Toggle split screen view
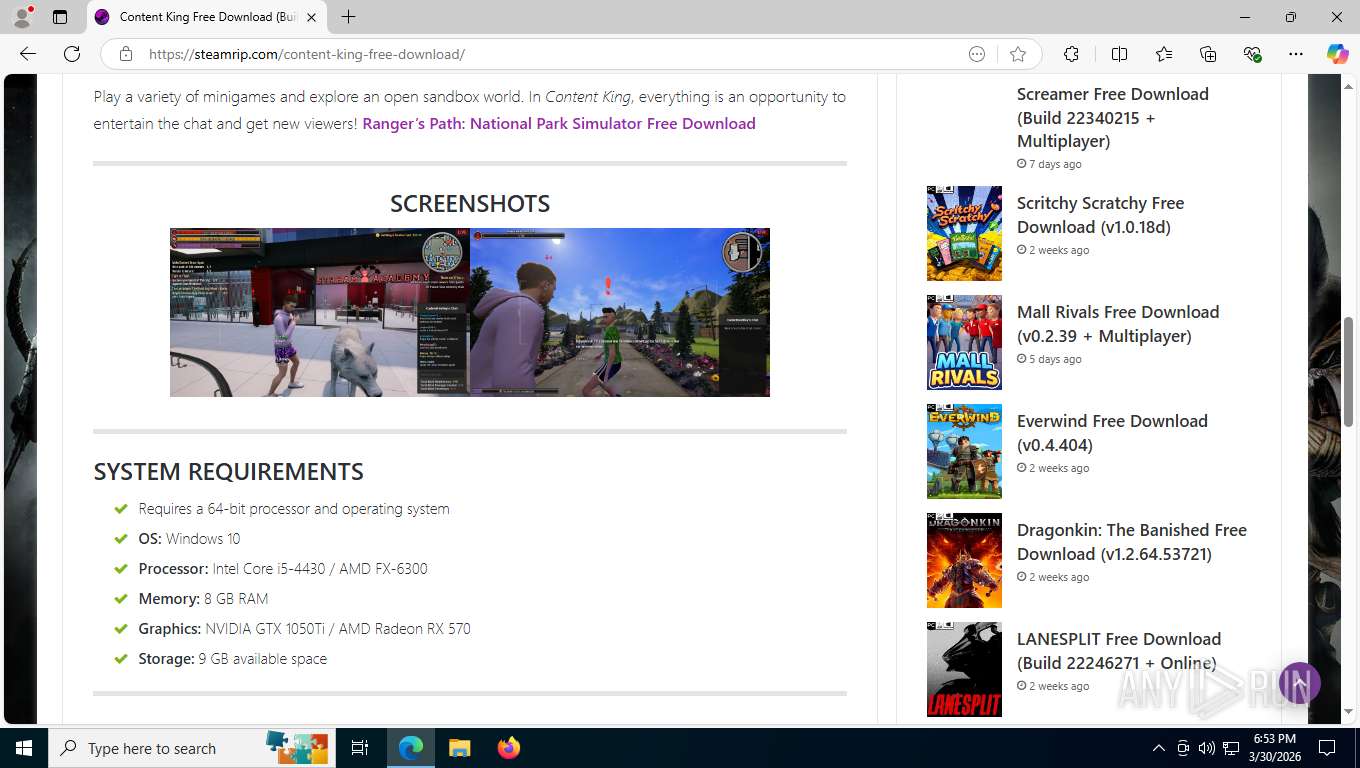The width and height of the screenshot is (1360, 768). point(1119,54)
